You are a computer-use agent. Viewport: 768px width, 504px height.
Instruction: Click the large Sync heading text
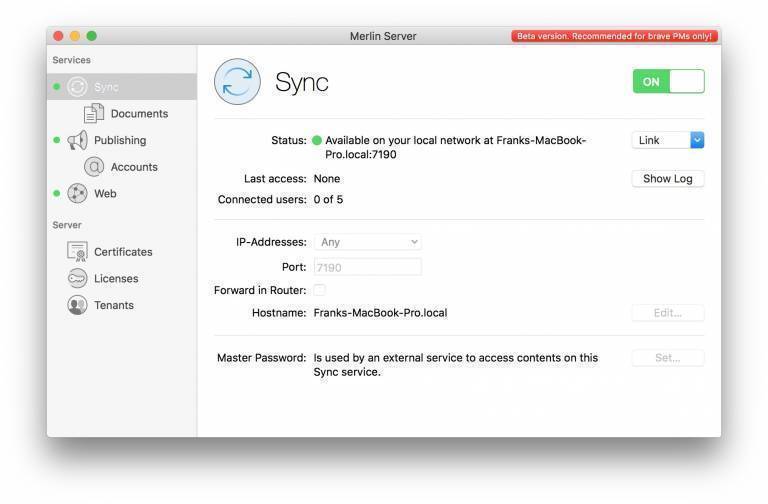302,82
